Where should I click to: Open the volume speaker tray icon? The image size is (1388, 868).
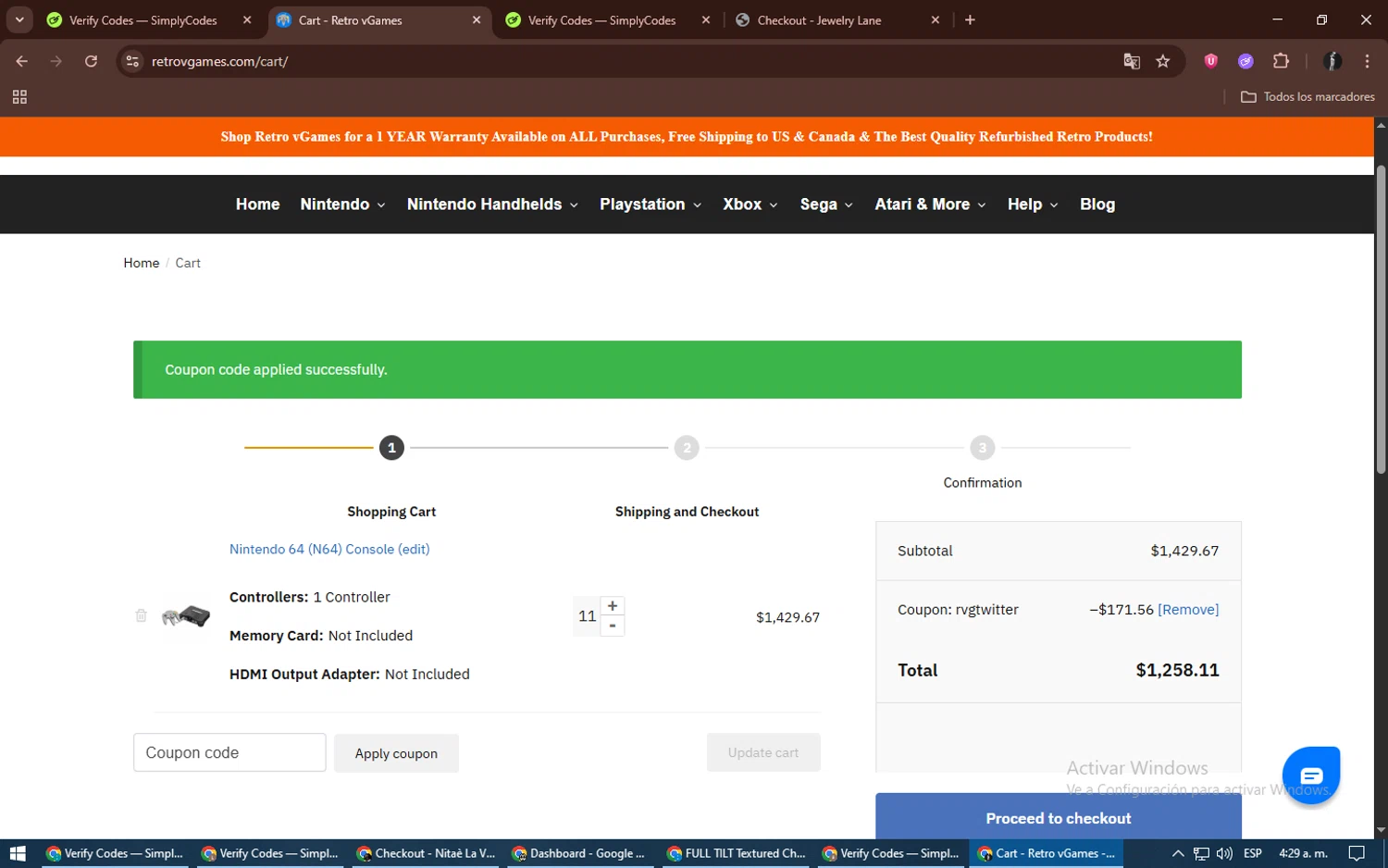[1224, 853]
